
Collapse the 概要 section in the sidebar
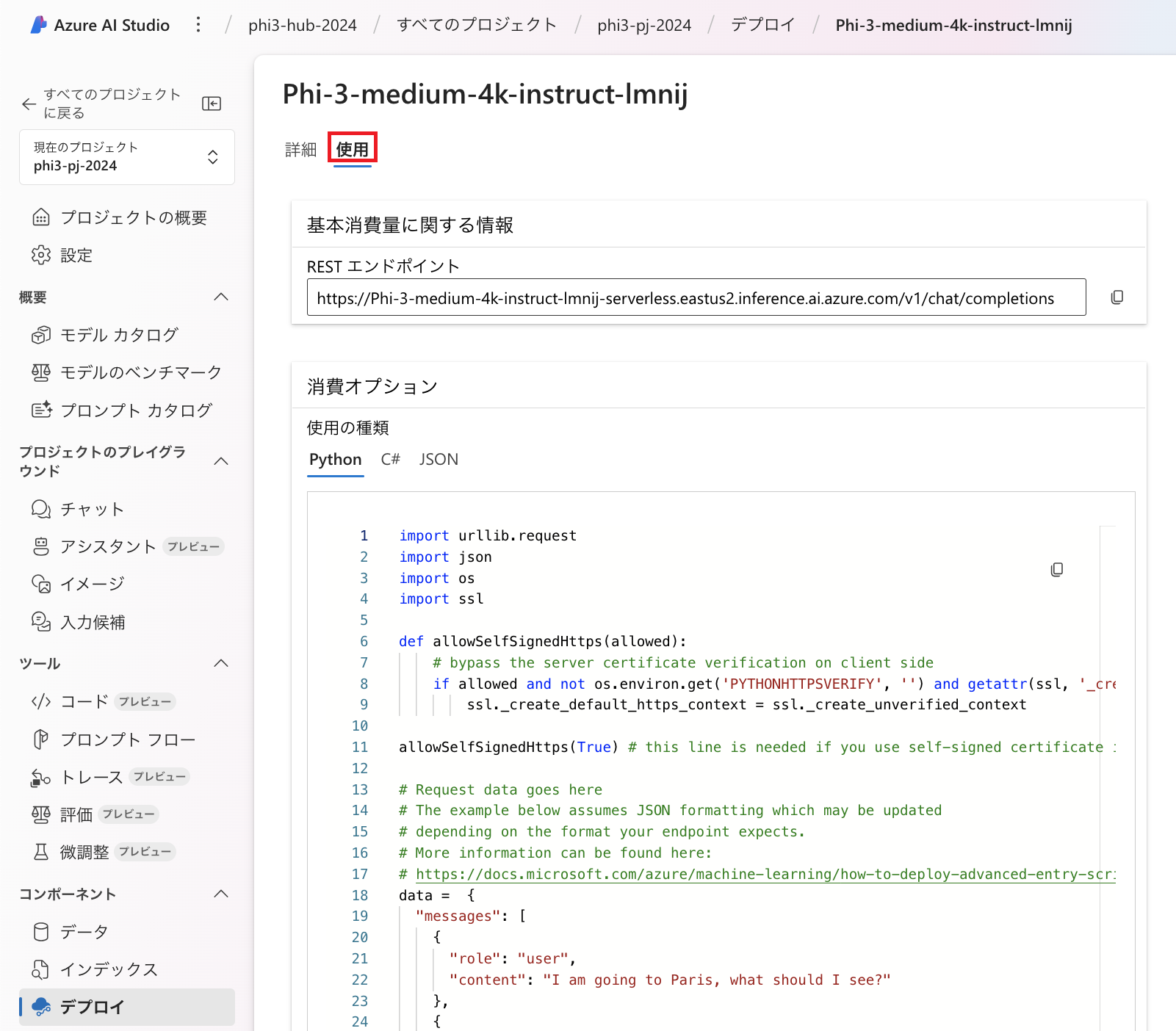pyautogui.click(x=220, y=297)
